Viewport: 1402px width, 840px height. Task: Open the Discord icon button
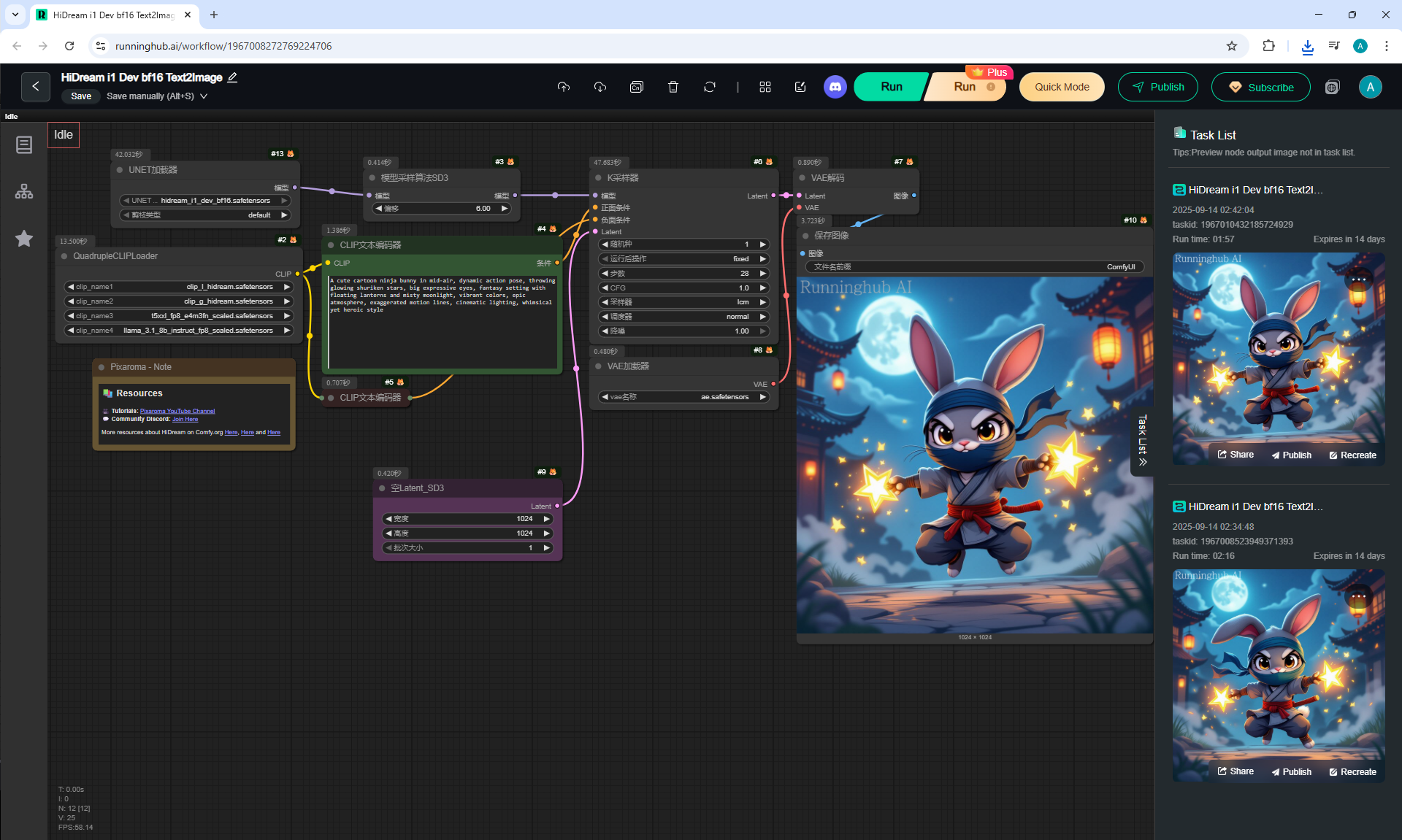click(835, 87)
